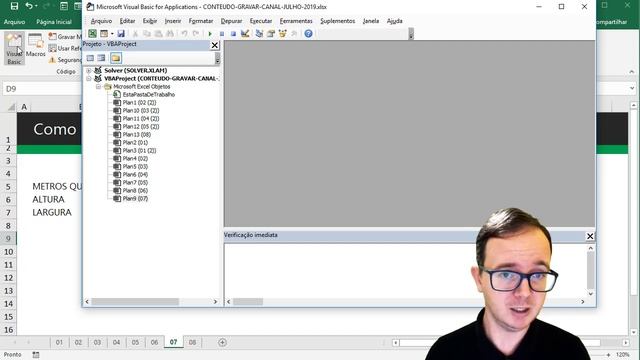The image size is (640, 360).
Task: Click the Paste icon in the VBA toolbar
Action: 158,33
